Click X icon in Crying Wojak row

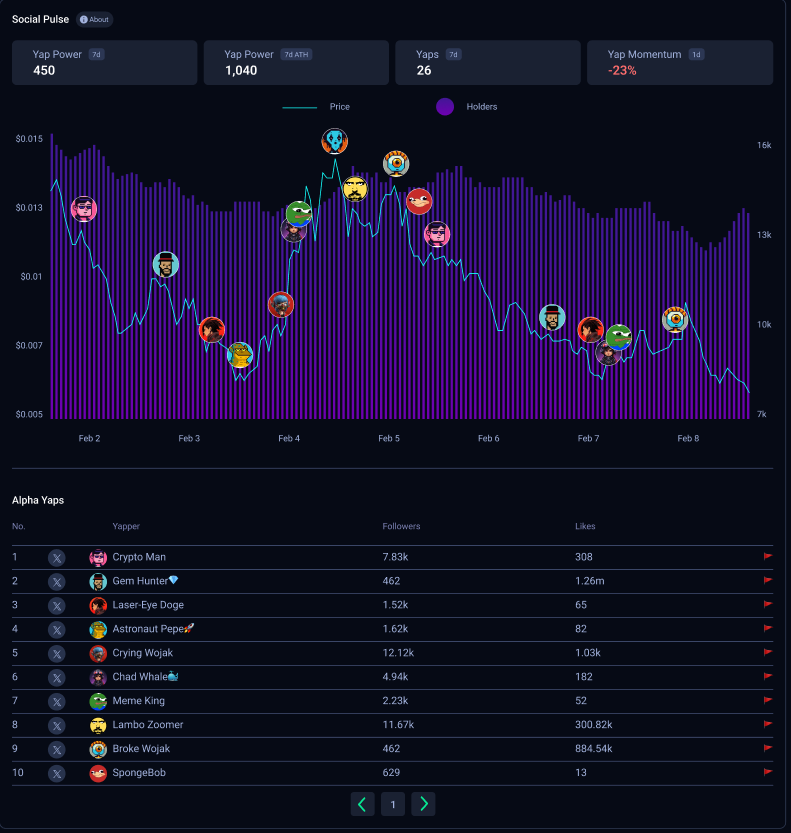pyautogui.click(x=57, y=654)
